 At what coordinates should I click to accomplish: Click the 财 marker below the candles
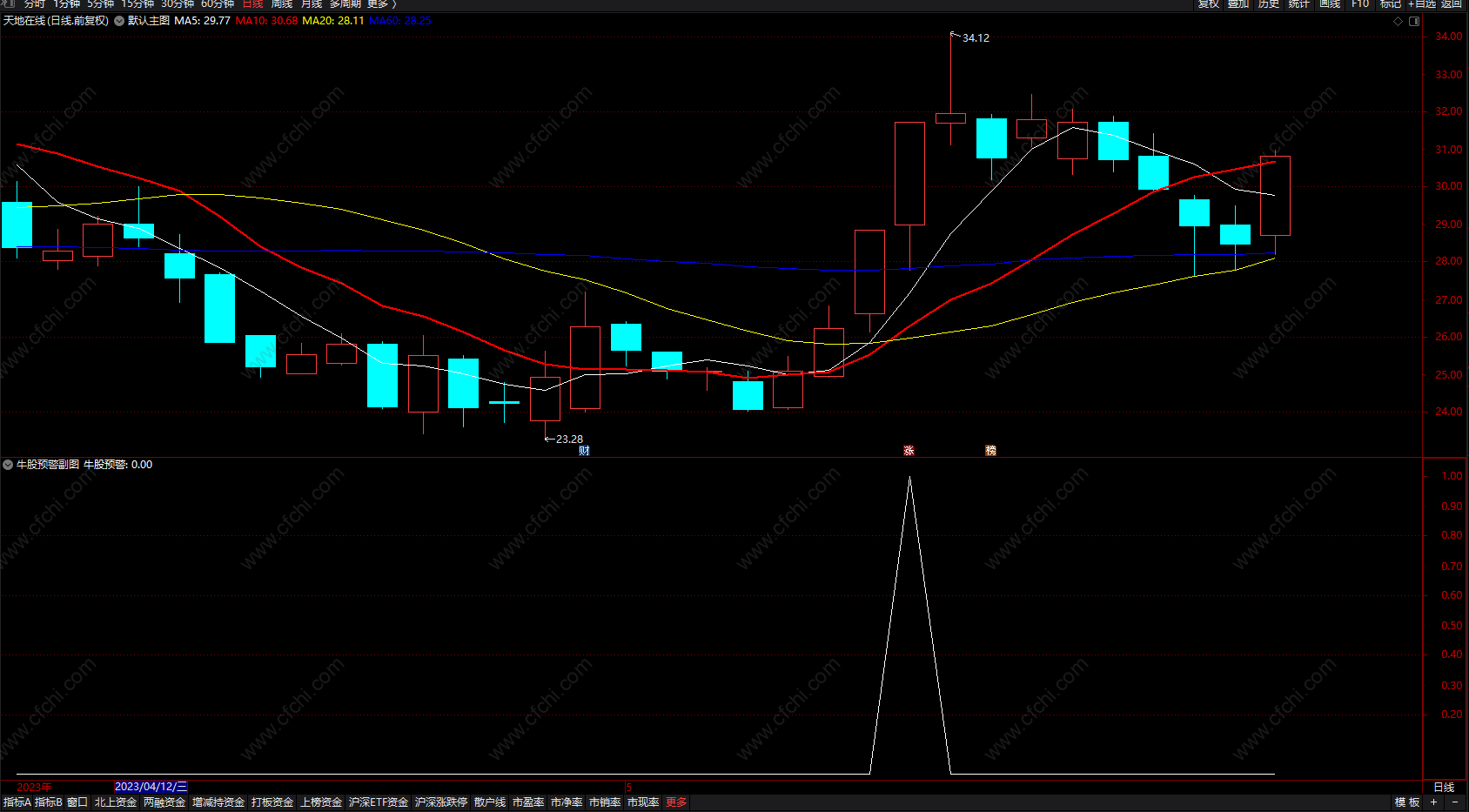584,451
